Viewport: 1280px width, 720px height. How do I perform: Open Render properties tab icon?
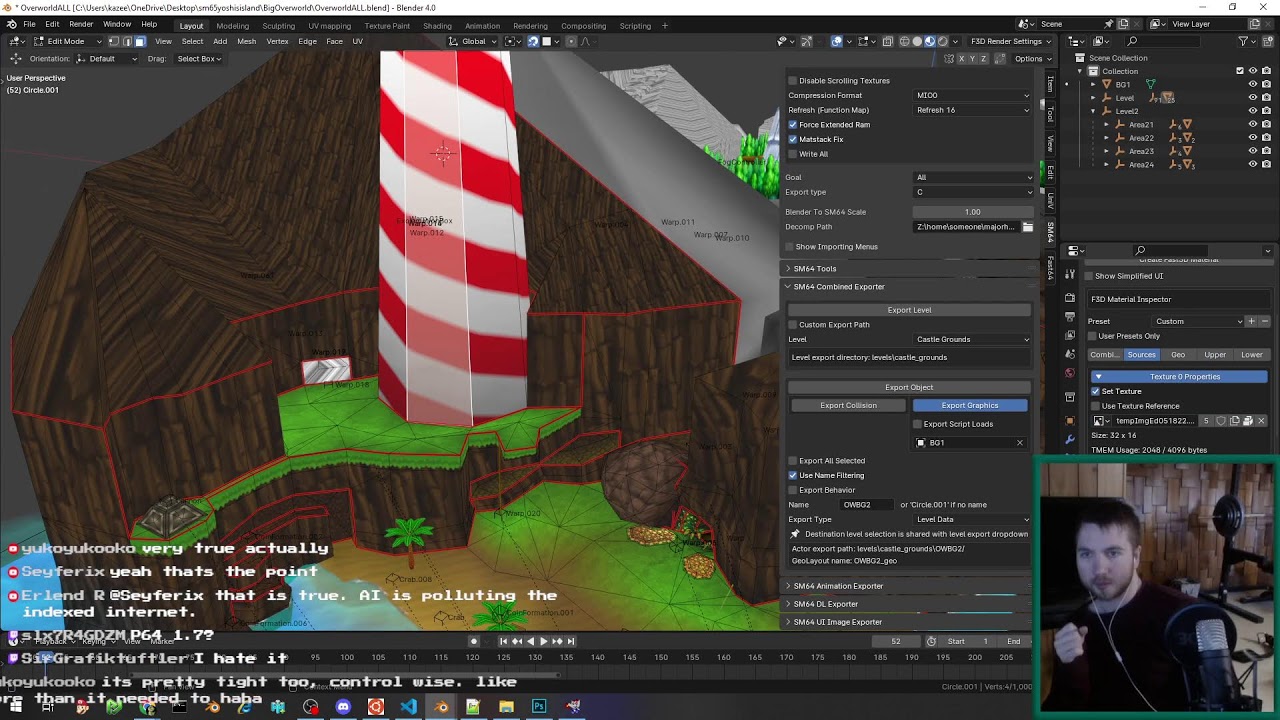tap(1070, 297)
